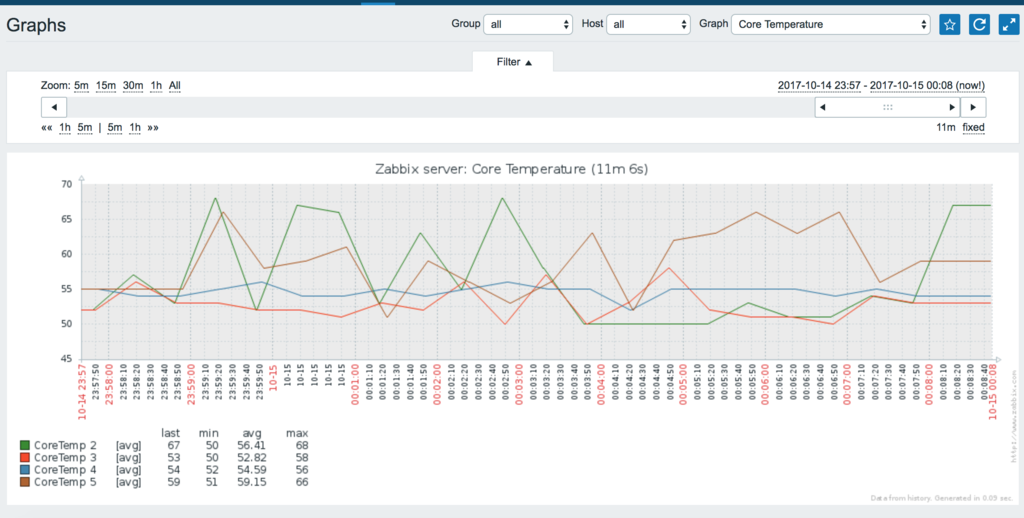This screenshot has height=518, width=1024.
Task: Click the red CoreTemp 3 color swatch
Action: [x=25, y=458]
